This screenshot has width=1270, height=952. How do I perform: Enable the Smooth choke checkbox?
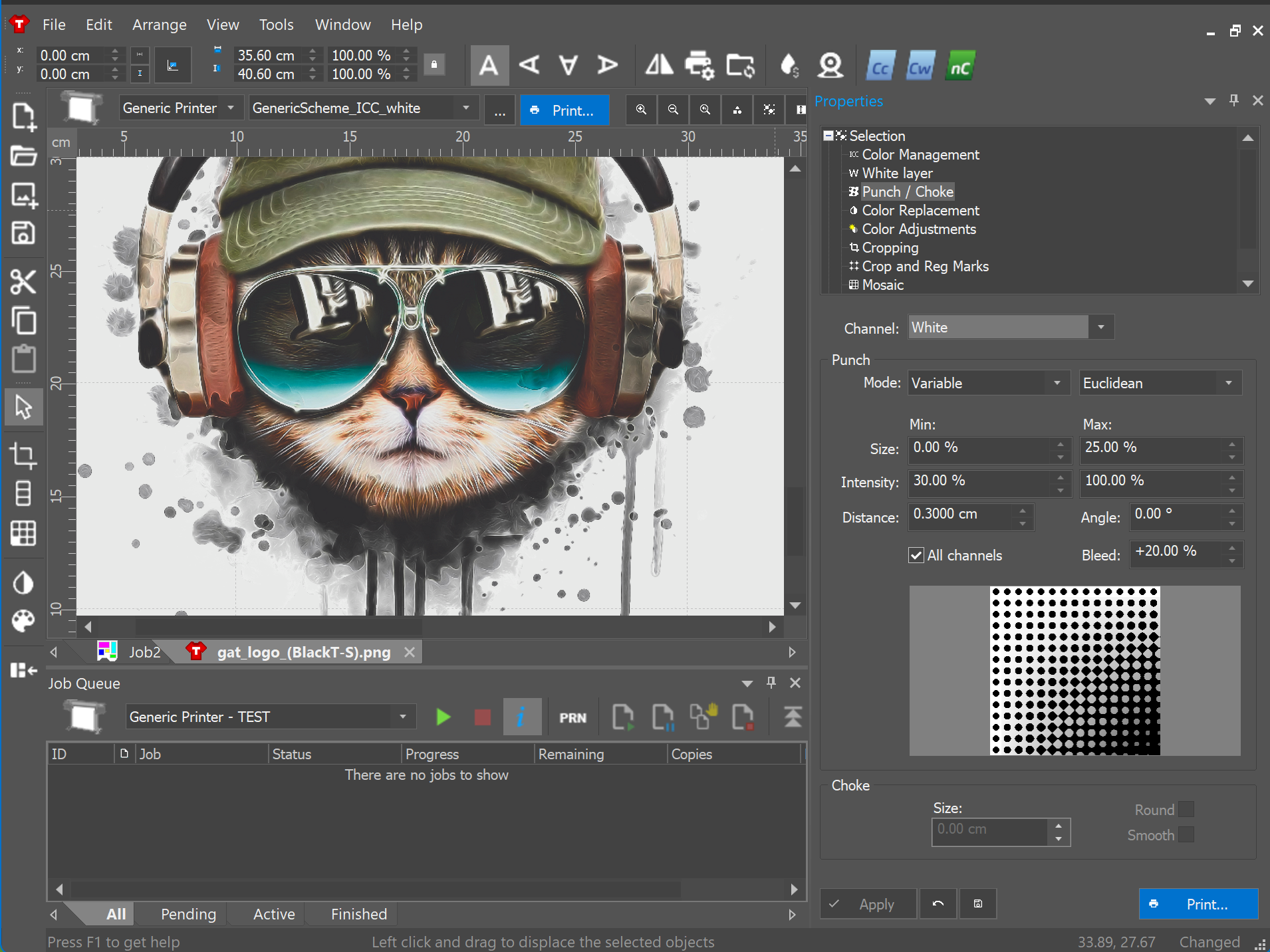[x=1186, y=835]
